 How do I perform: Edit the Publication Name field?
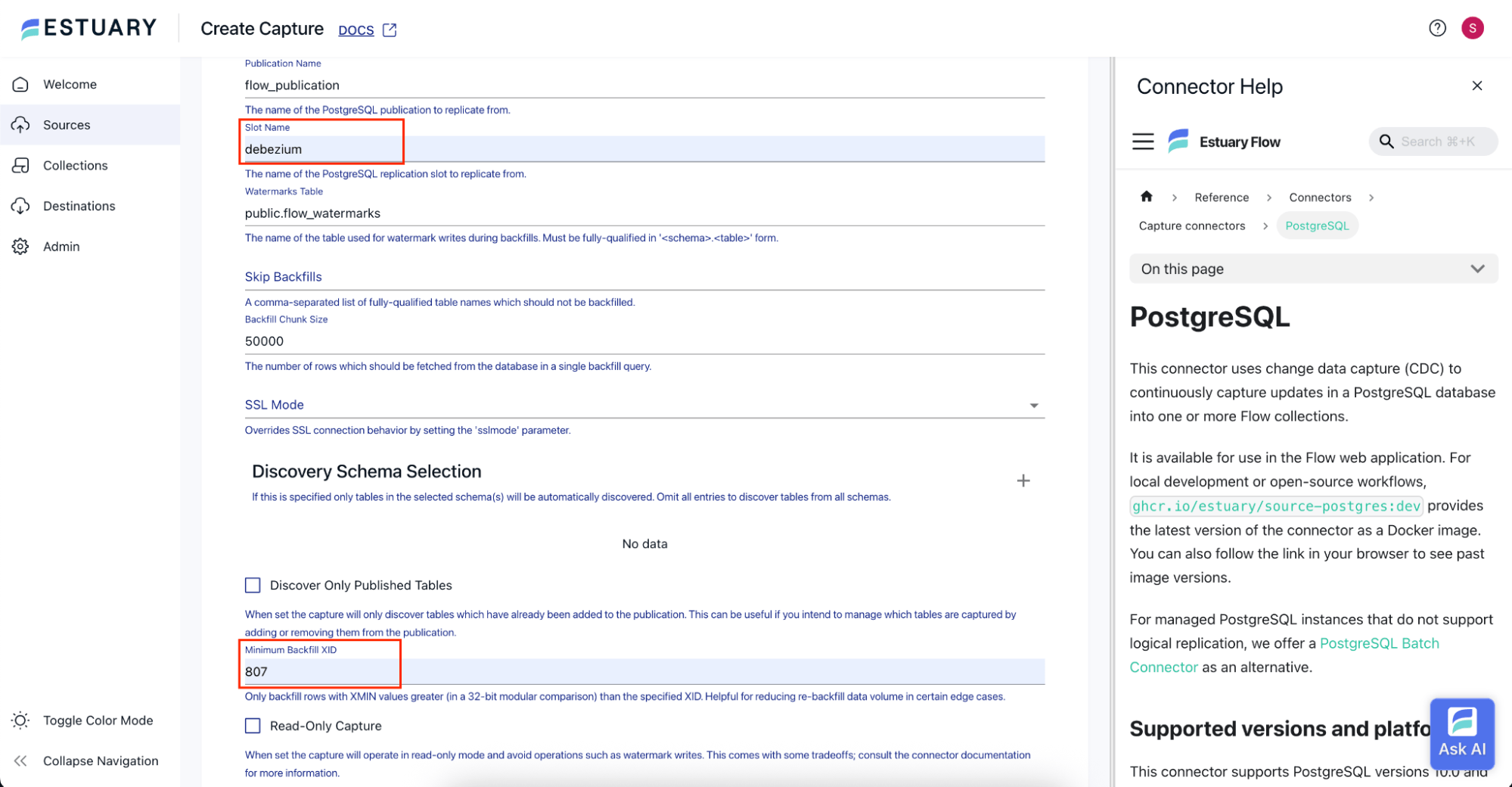[644, 85]
